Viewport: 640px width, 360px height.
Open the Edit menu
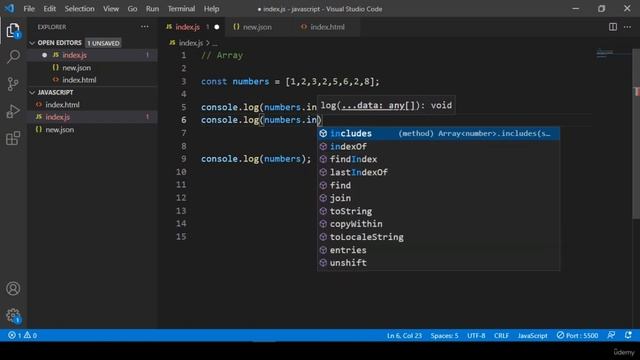coord(49,9)
